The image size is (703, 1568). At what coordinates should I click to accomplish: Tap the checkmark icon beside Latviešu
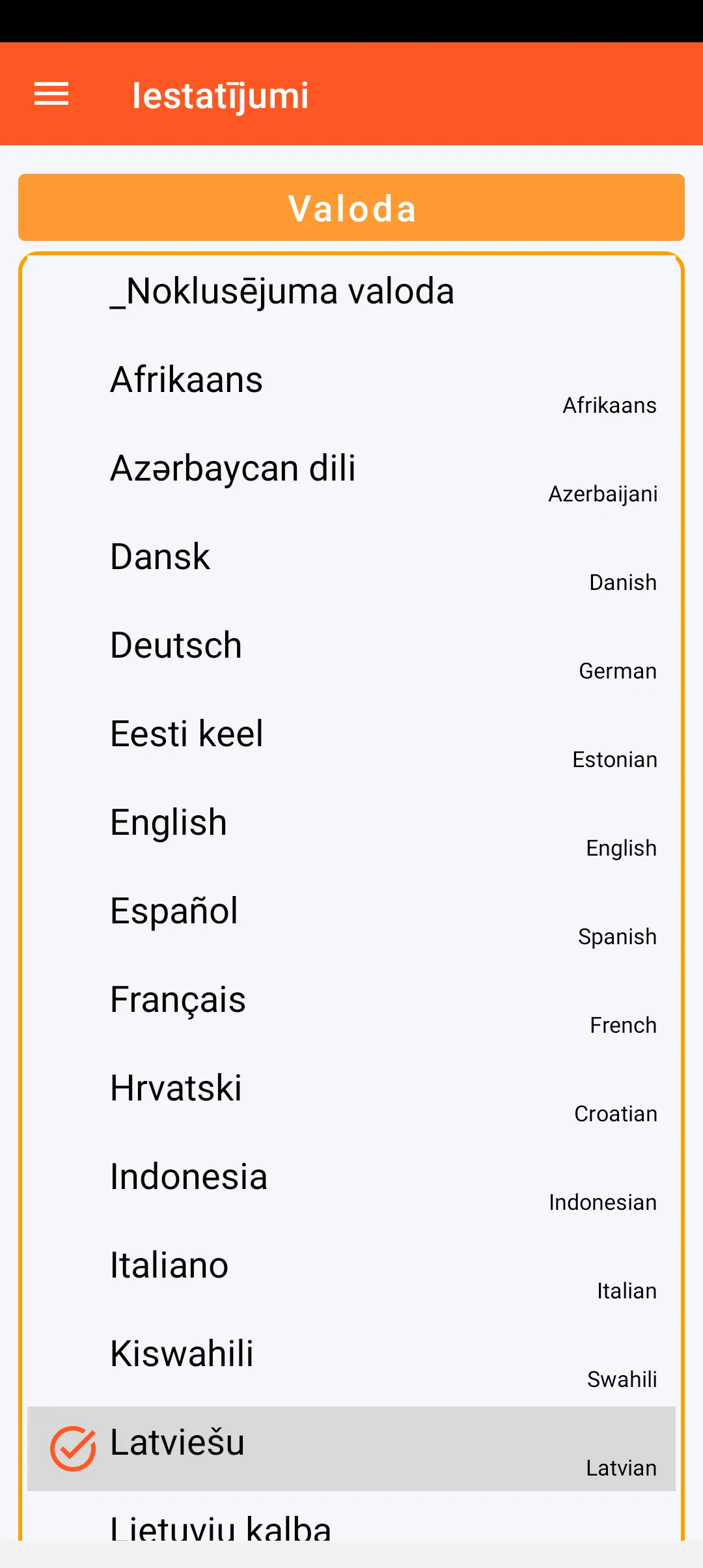(x=73, y=1448)
